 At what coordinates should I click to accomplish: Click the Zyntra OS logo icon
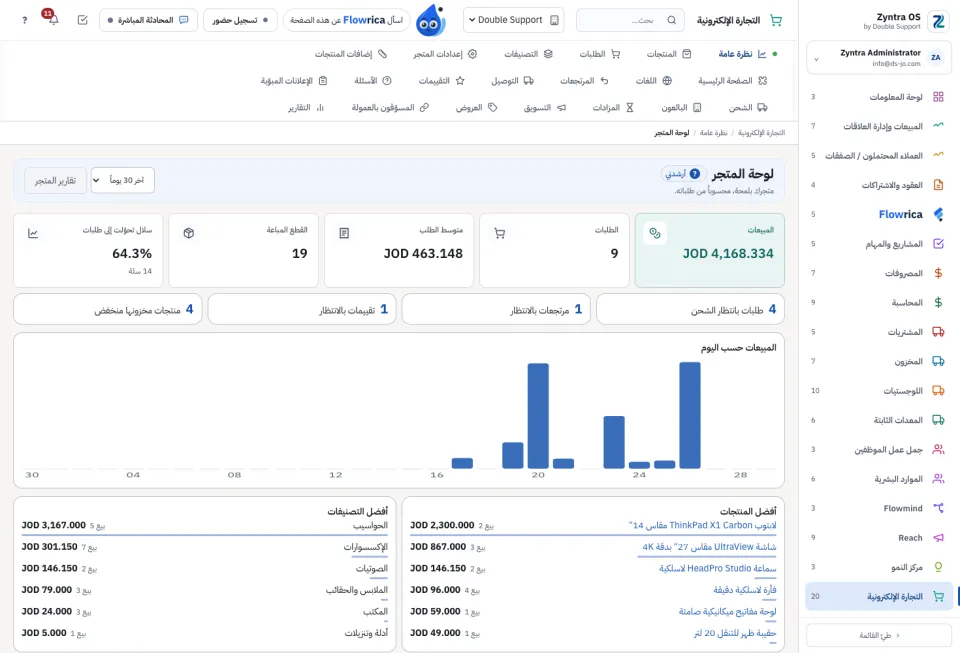938,21
